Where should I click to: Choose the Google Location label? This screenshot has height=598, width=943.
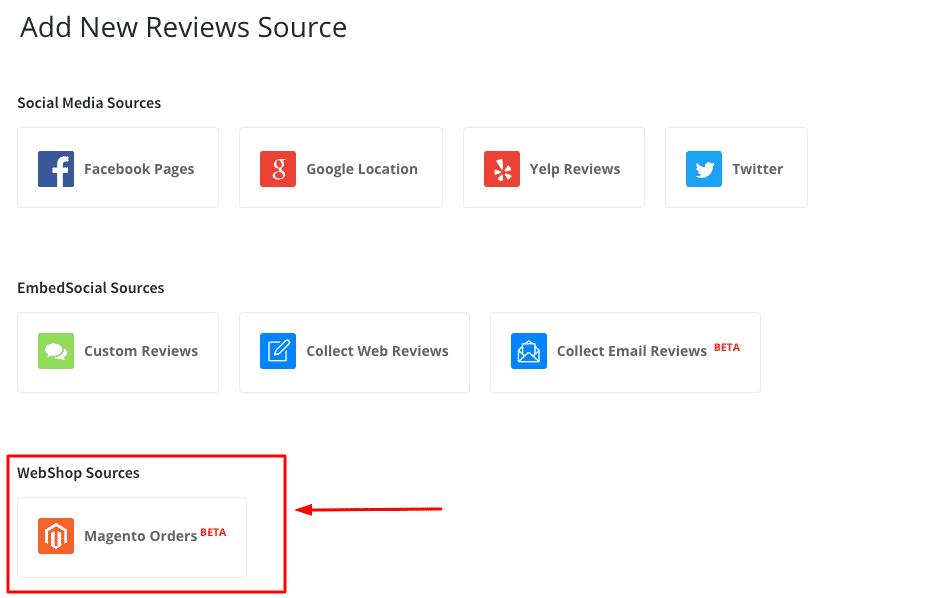362,170
